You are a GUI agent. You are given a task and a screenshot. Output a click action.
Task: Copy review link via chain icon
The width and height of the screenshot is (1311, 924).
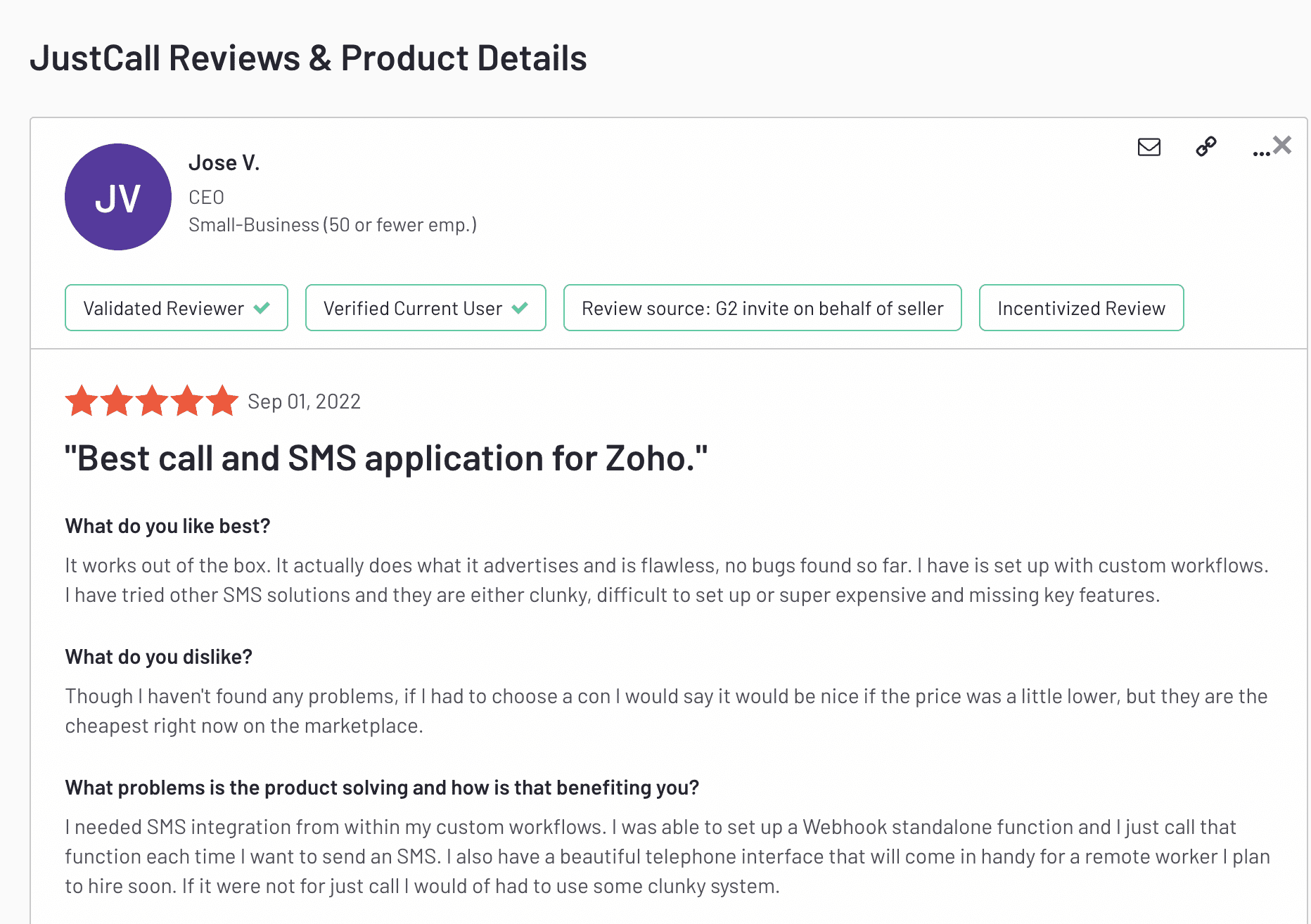(x=1206, y=146)
